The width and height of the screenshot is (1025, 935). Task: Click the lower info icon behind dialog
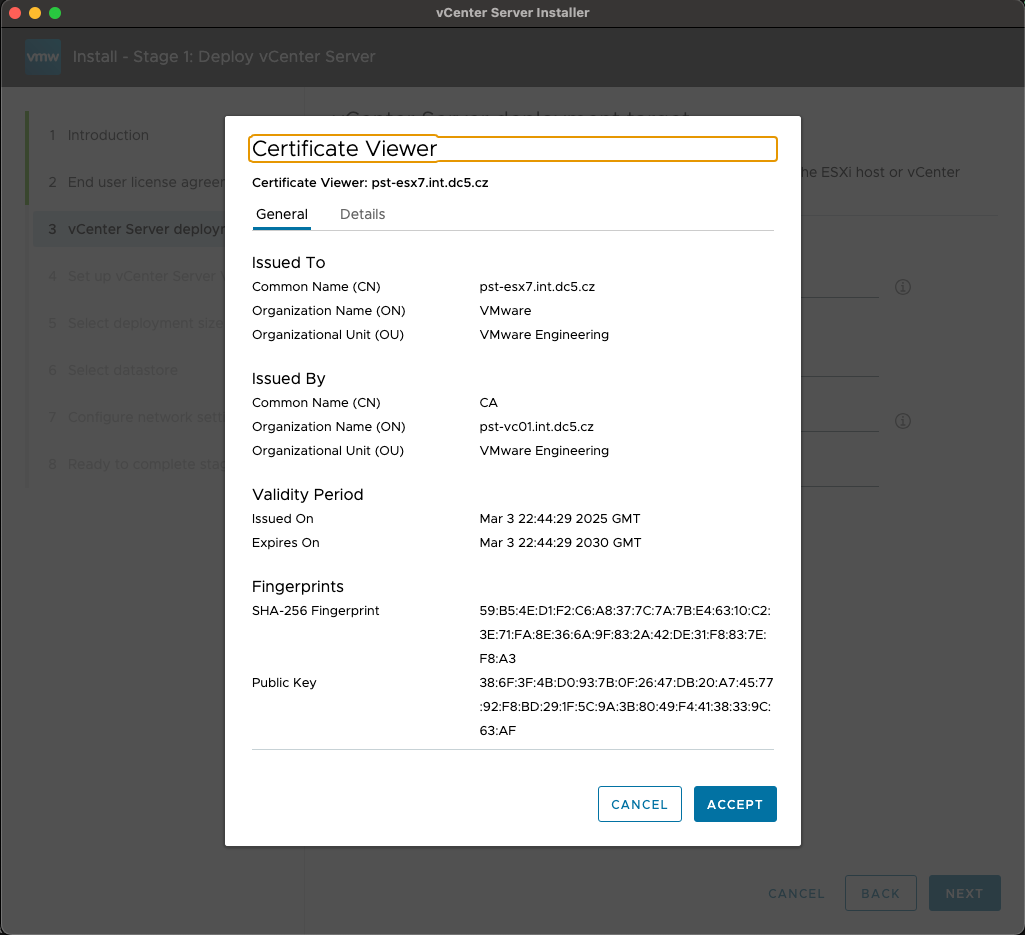(903, 421)
